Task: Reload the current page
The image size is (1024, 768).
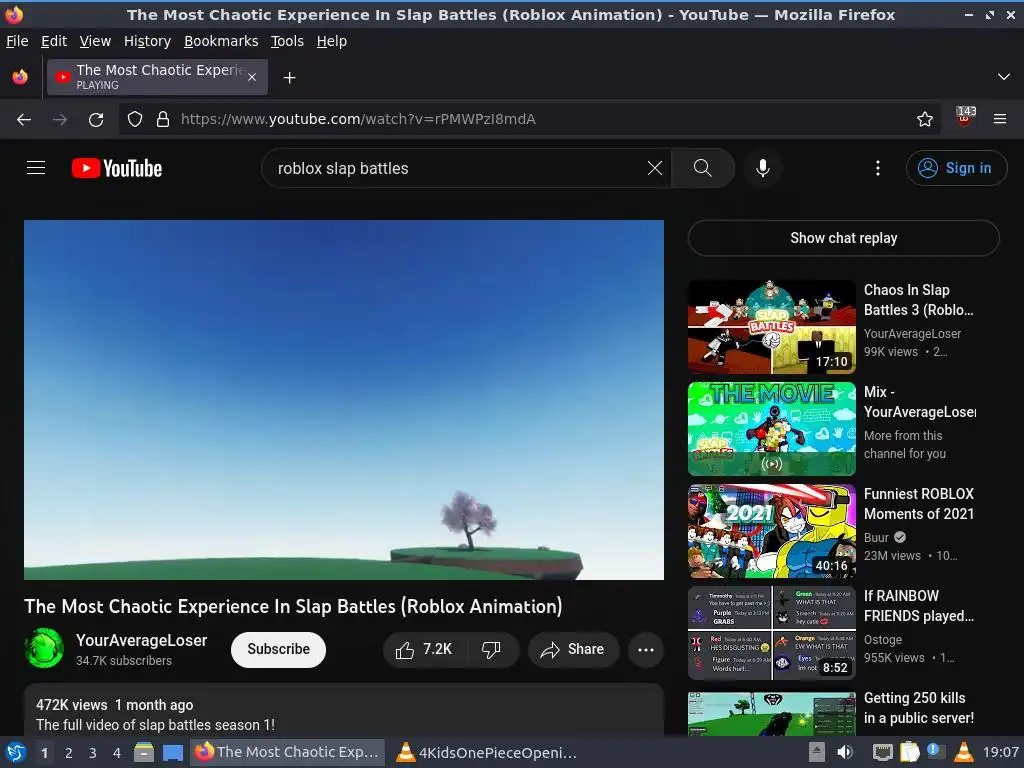Action: click(96, 120)
